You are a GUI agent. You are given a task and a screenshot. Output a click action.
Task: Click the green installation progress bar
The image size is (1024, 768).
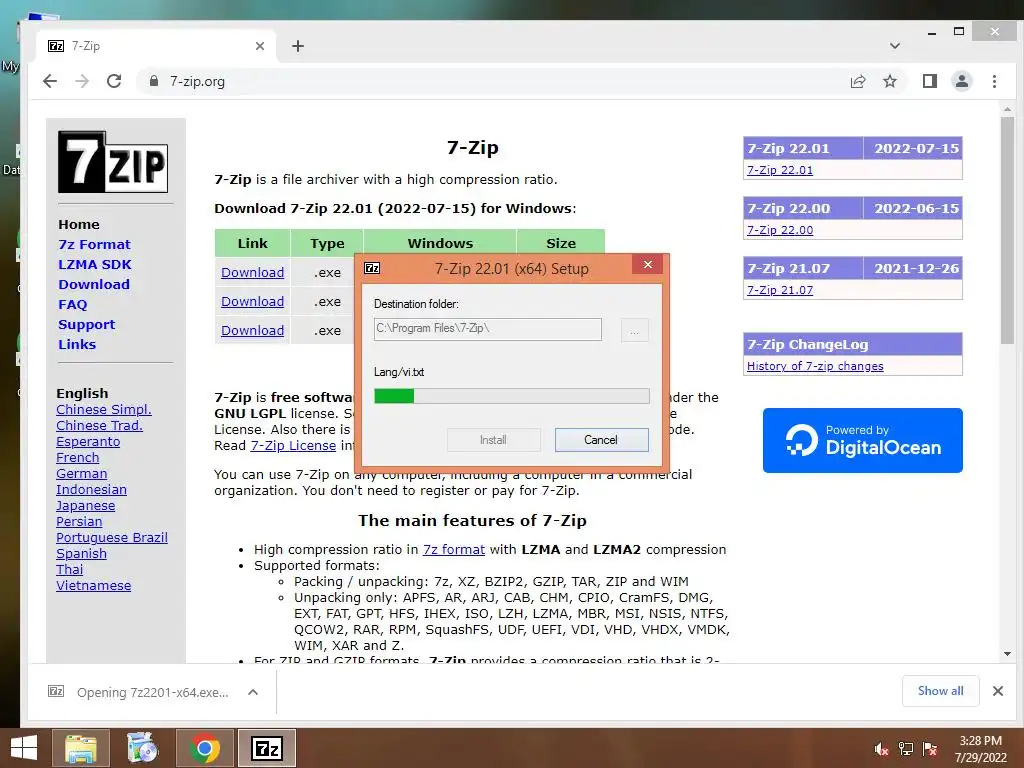click(512, 396)
